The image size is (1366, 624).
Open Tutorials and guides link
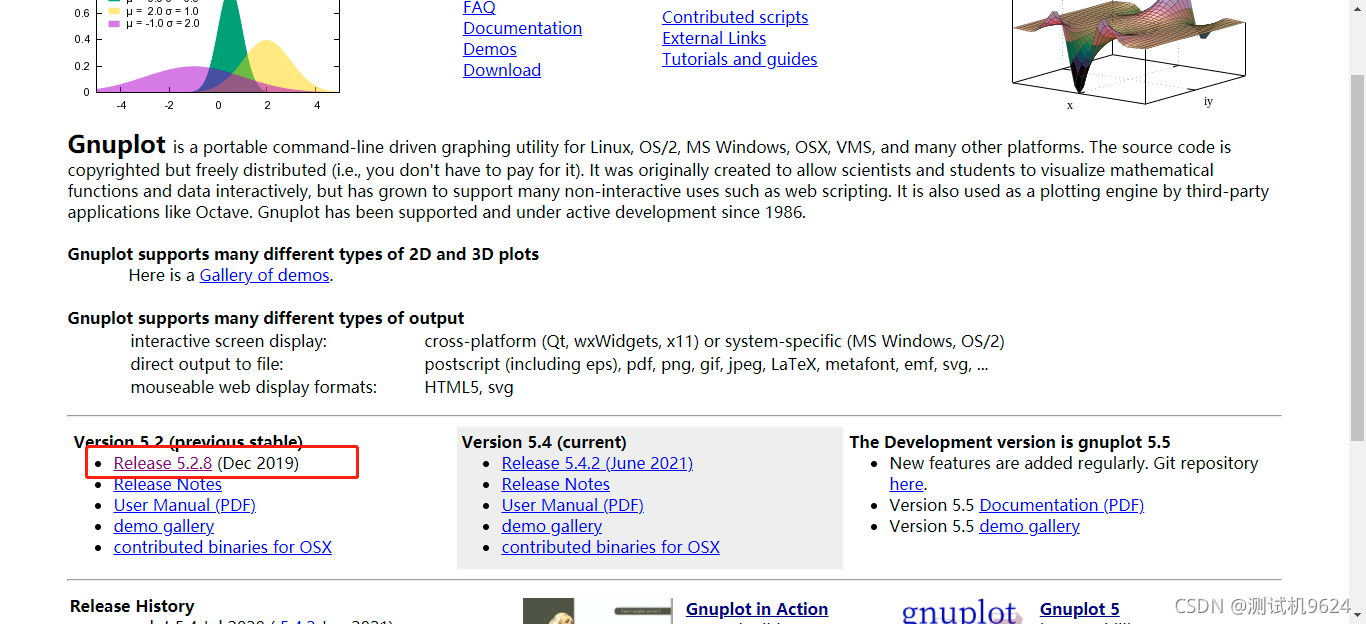tap(739, 59)
